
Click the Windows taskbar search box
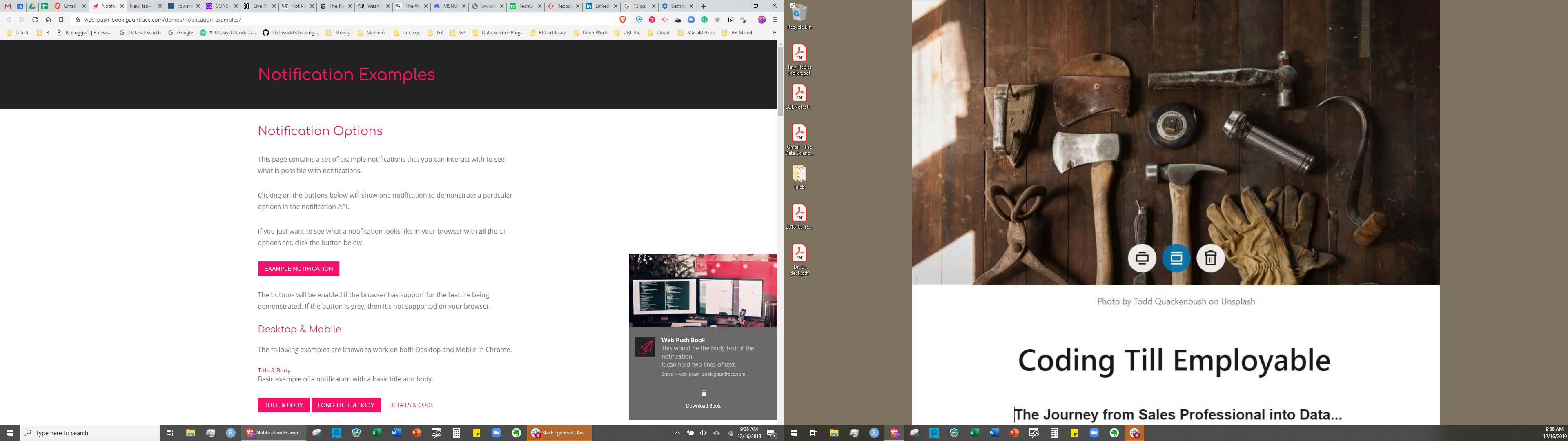tap(91, 433)
